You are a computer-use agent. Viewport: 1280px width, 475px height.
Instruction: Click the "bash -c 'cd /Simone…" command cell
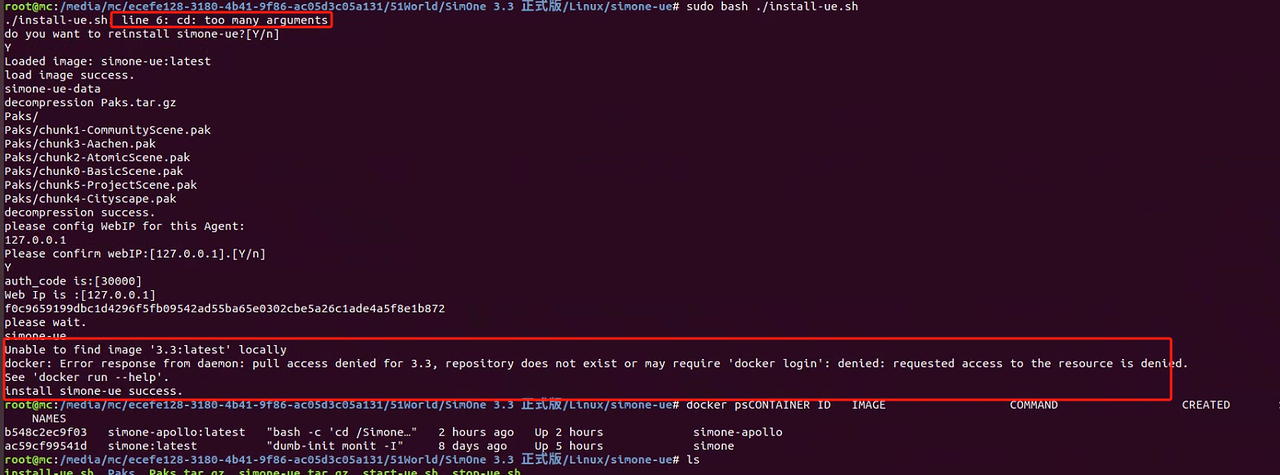coord(342,433)
